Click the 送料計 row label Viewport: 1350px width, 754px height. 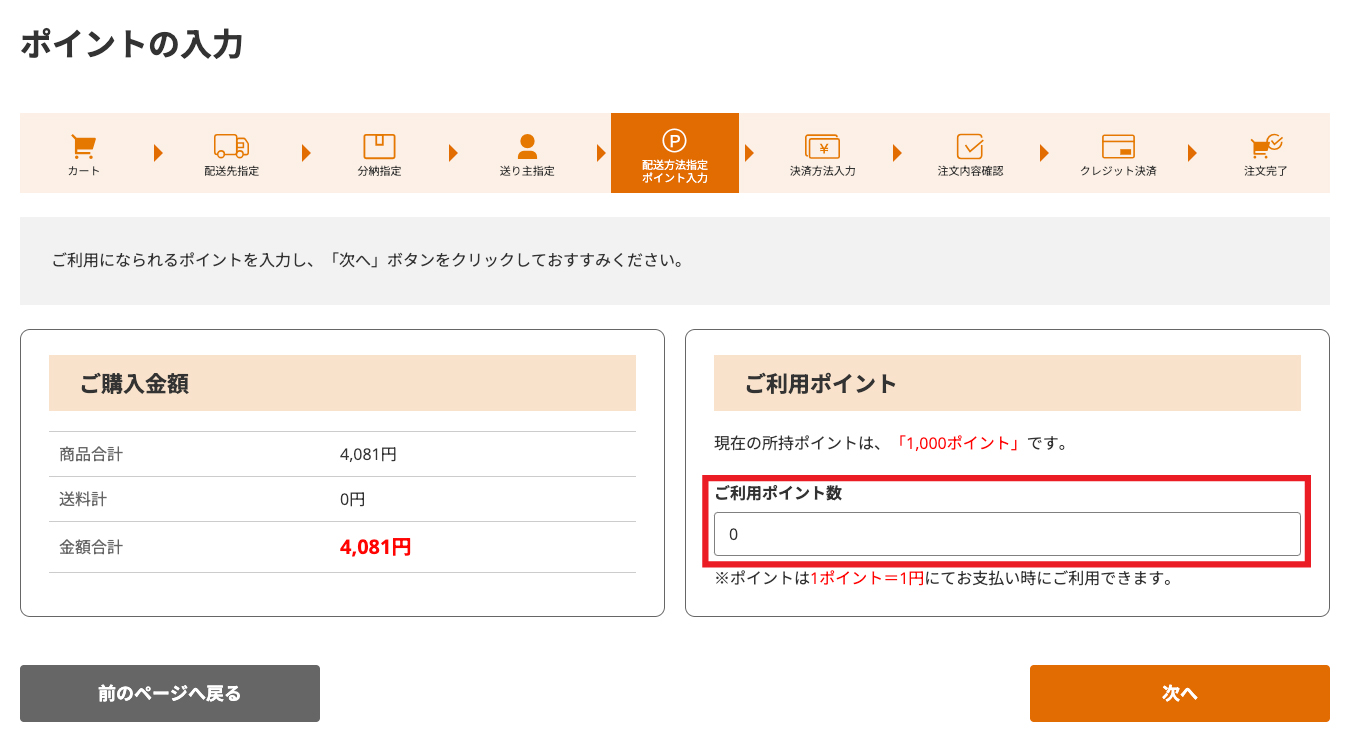pyautogui.click(x=83, y=499)
